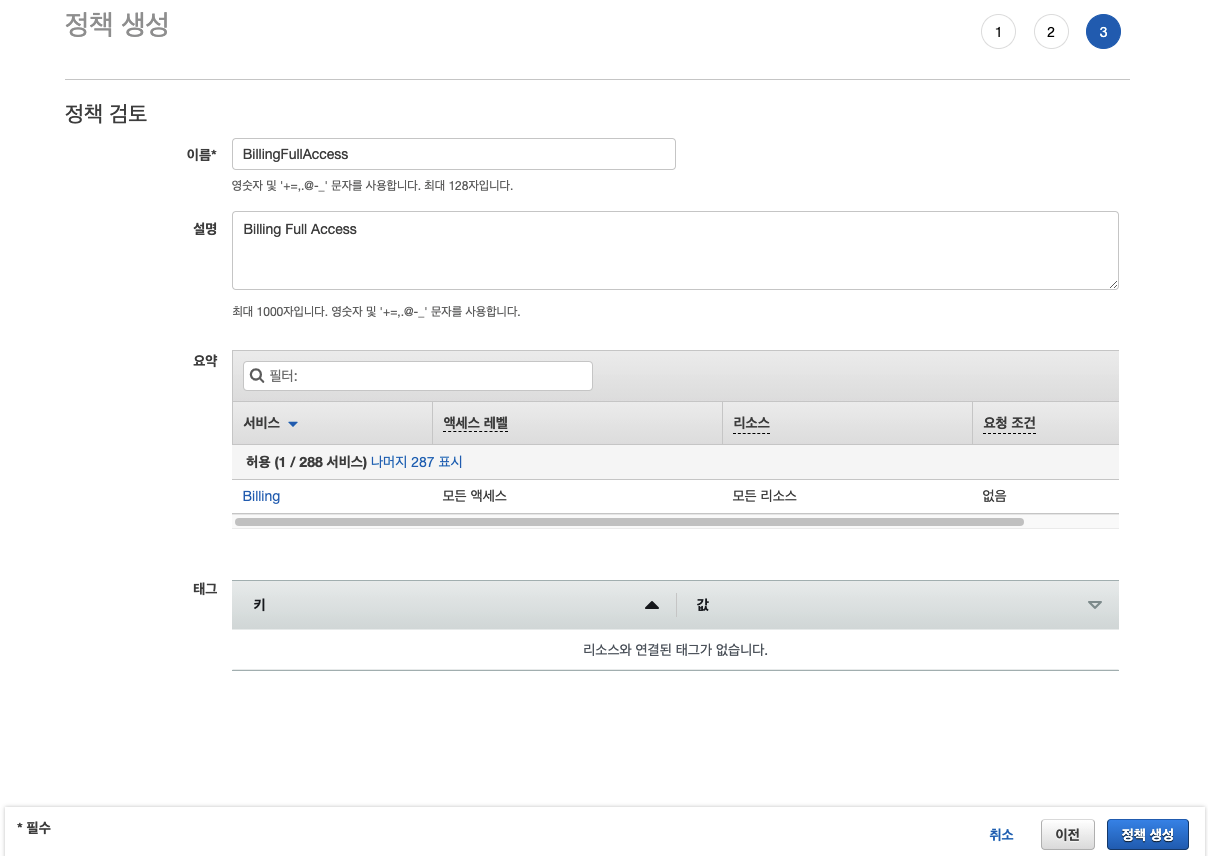Image resolution: width=1208 pixels, height=856 pixels.
Task: Sort tags by the 값 column
Action: (x=898, y=605)
